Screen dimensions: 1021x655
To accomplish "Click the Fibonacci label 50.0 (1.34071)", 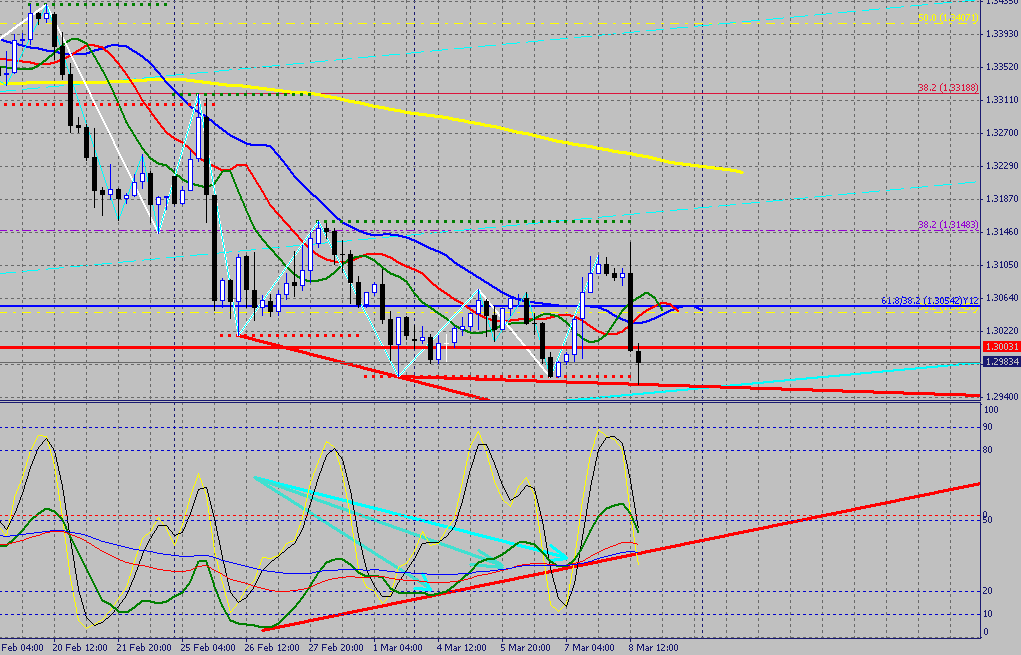I will 948,18.
